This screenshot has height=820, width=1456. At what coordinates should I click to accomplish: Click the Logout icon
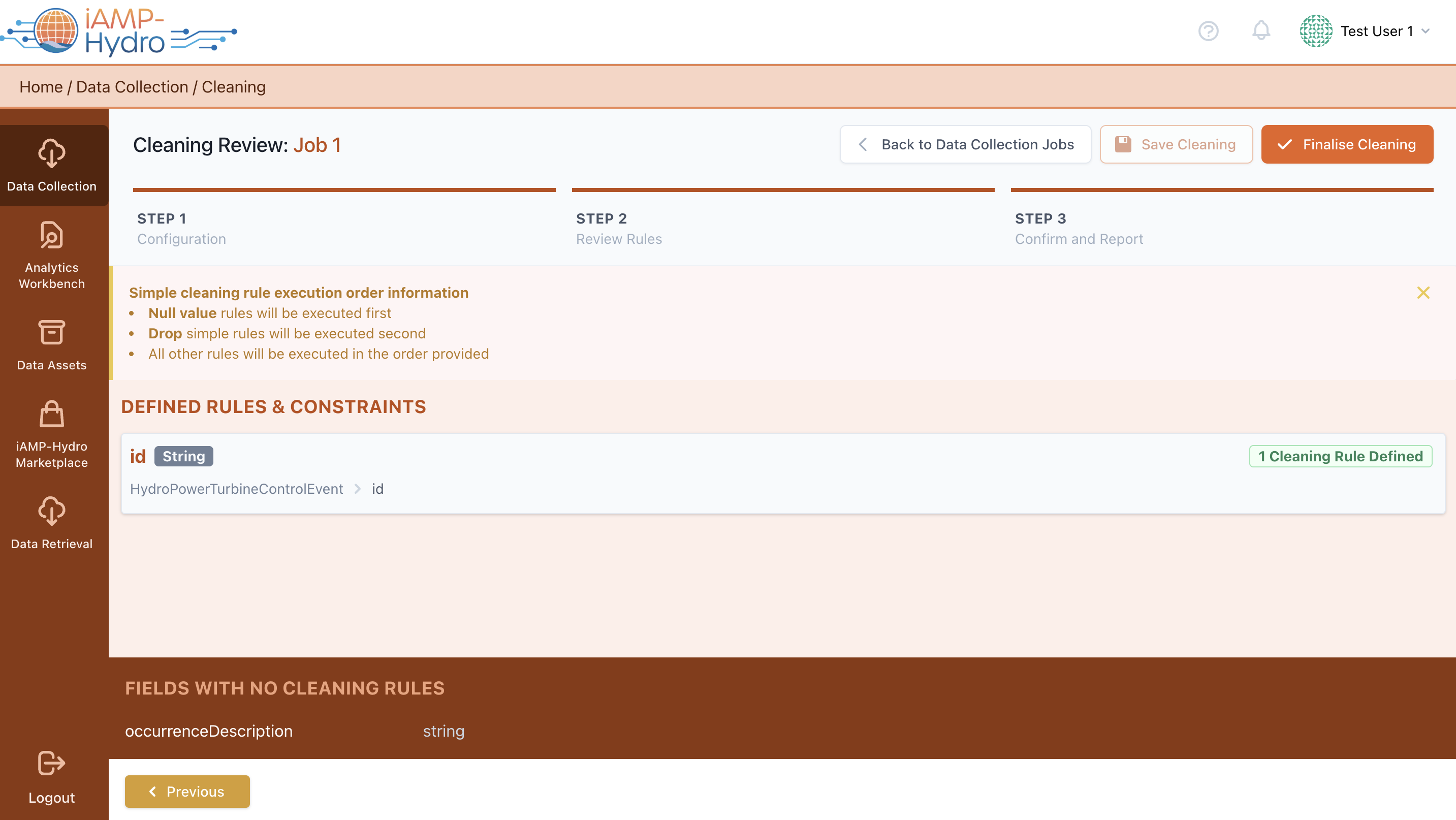(51, 763)
